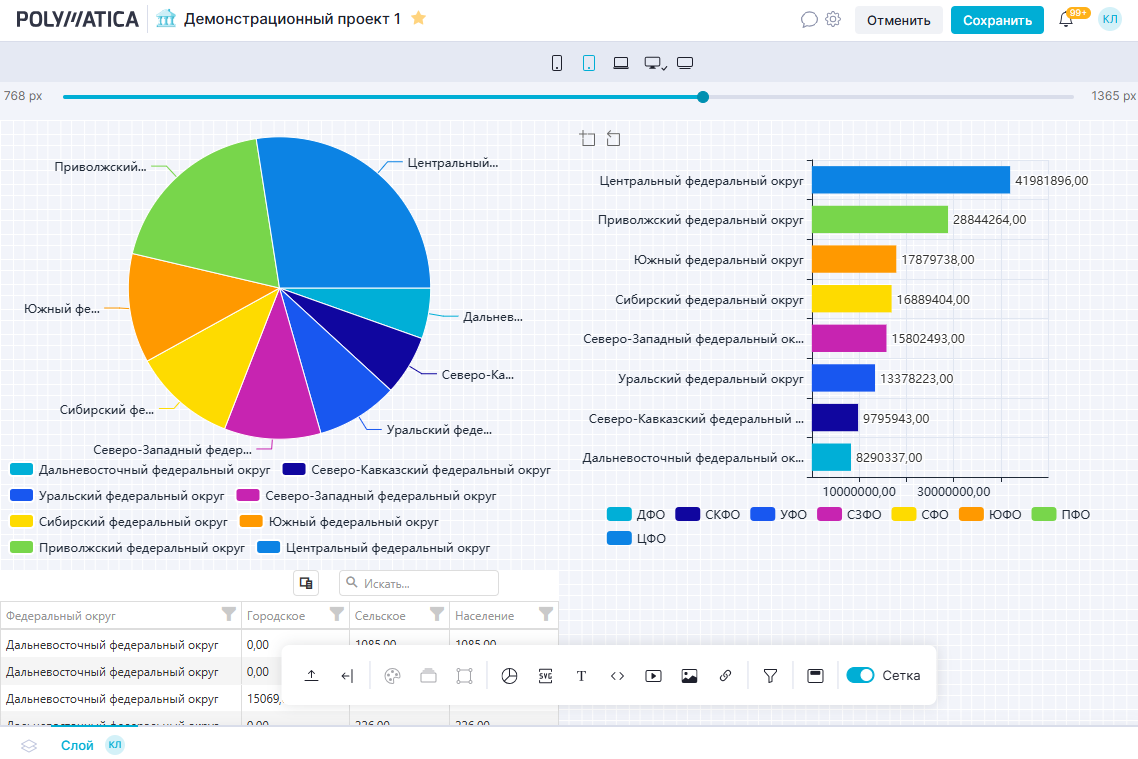Image resolution: width=1138 pixels, height=759 pixels.
Task: Add a chart widget from the toolbar
Action: click(510, 676)
